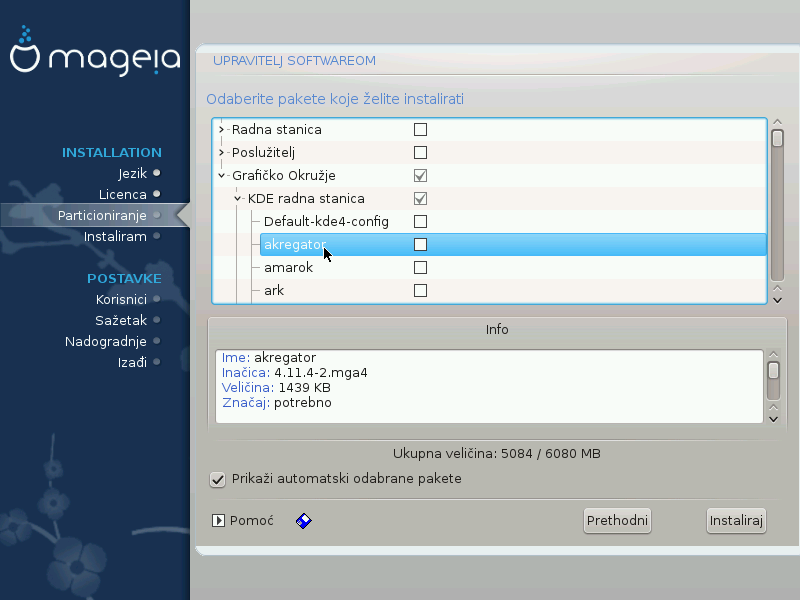The height and width of the screenshot is (600, 800).
Task: Collapse the Grafičko Okružje group
Action: coord(221,176)
